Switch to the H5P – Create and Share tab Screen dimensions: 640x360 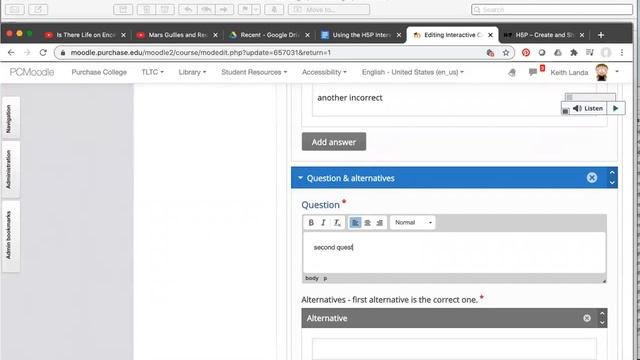pos(544,35)
